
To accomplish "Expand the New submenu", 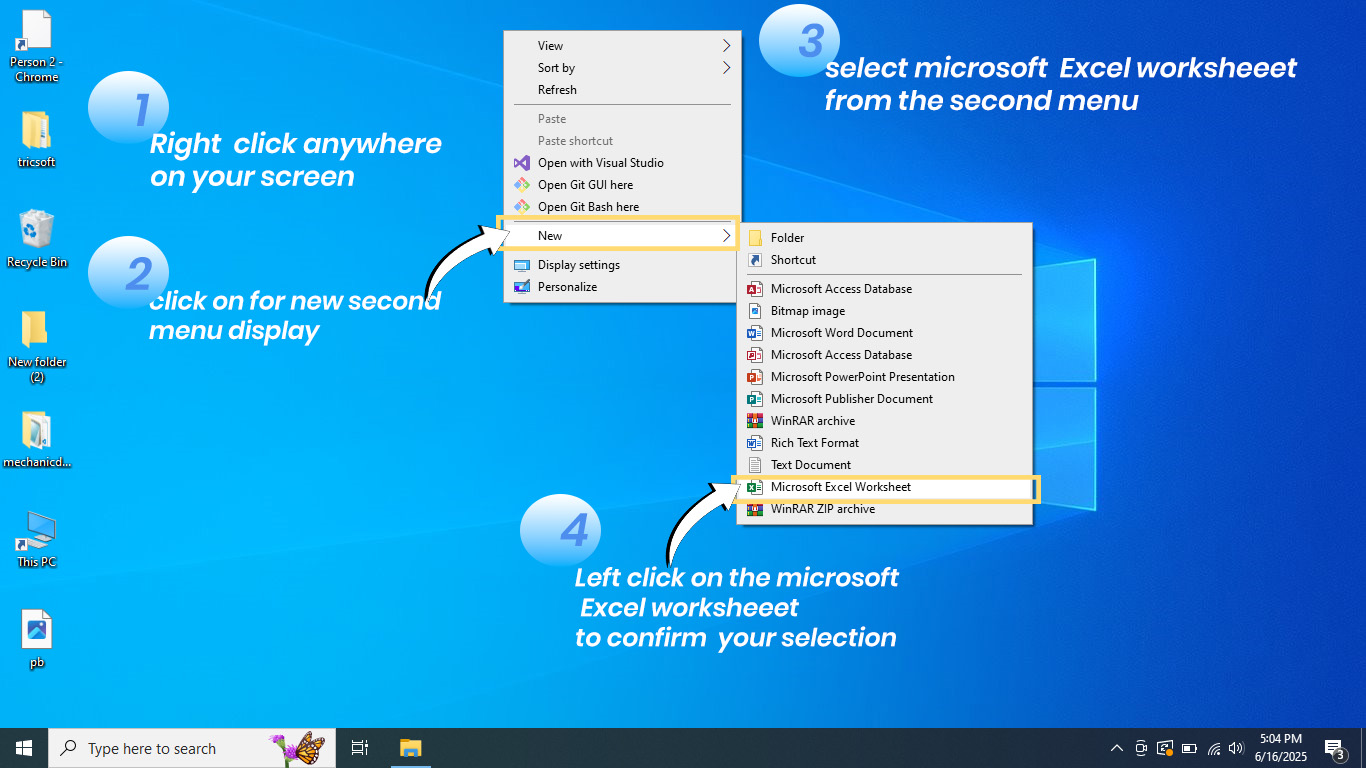I will [600, 235].
